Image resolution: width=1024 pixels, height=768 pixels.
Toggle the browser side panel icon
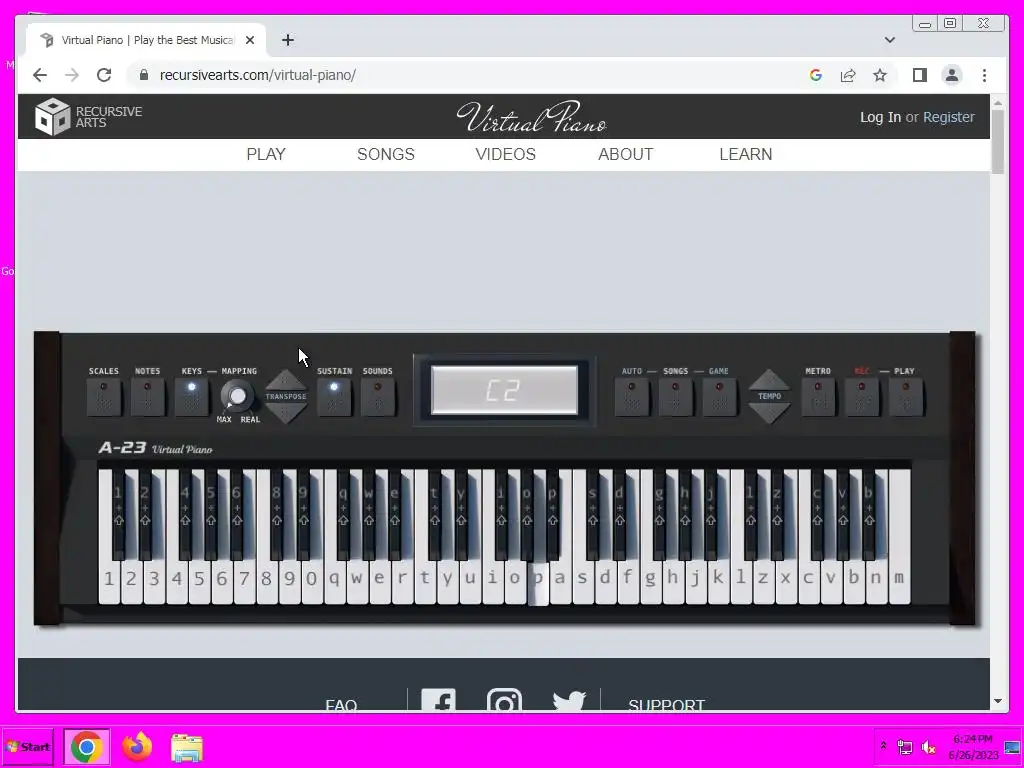[920, 75]
